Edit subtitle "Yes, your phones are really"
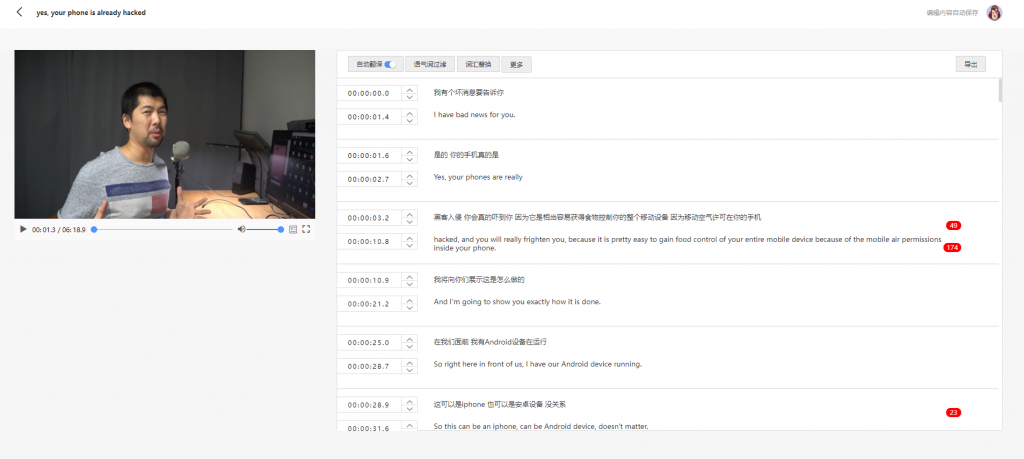Viewport: 1024px width, 459px height. coord(478,177)
